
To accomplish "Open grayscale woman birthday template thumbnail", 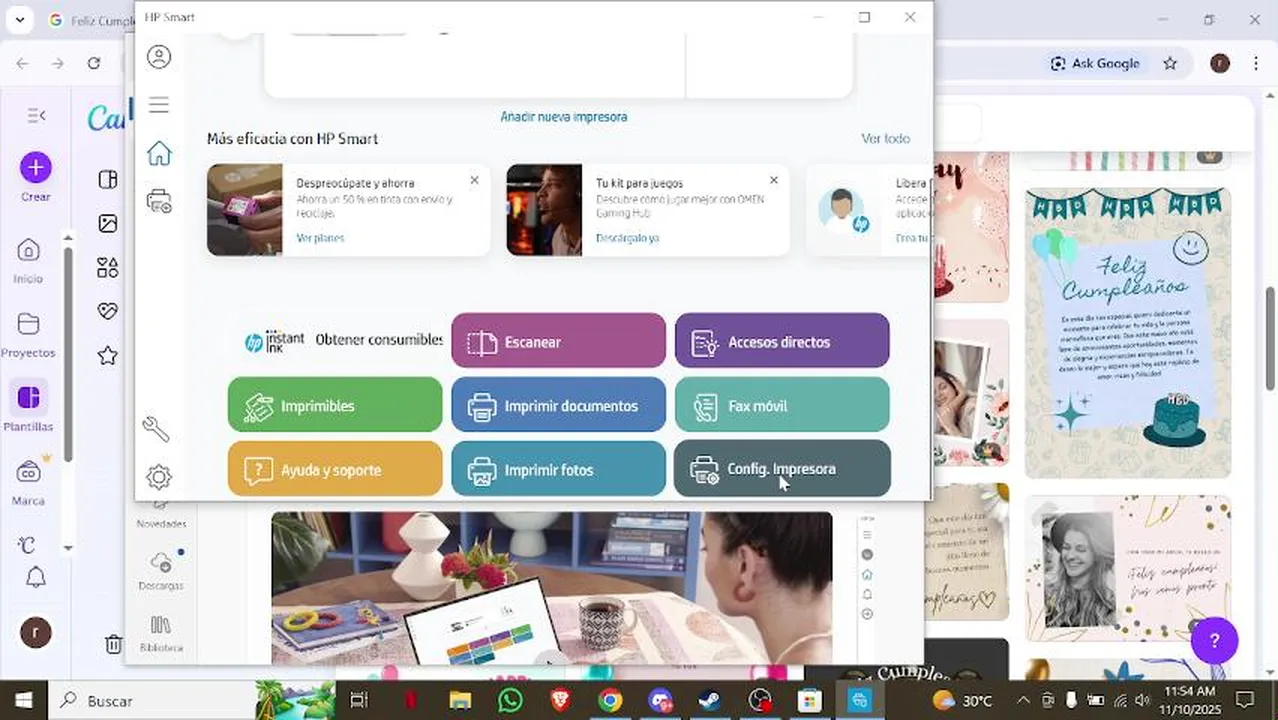I will pyautogui.click(x=1128, y=568).
